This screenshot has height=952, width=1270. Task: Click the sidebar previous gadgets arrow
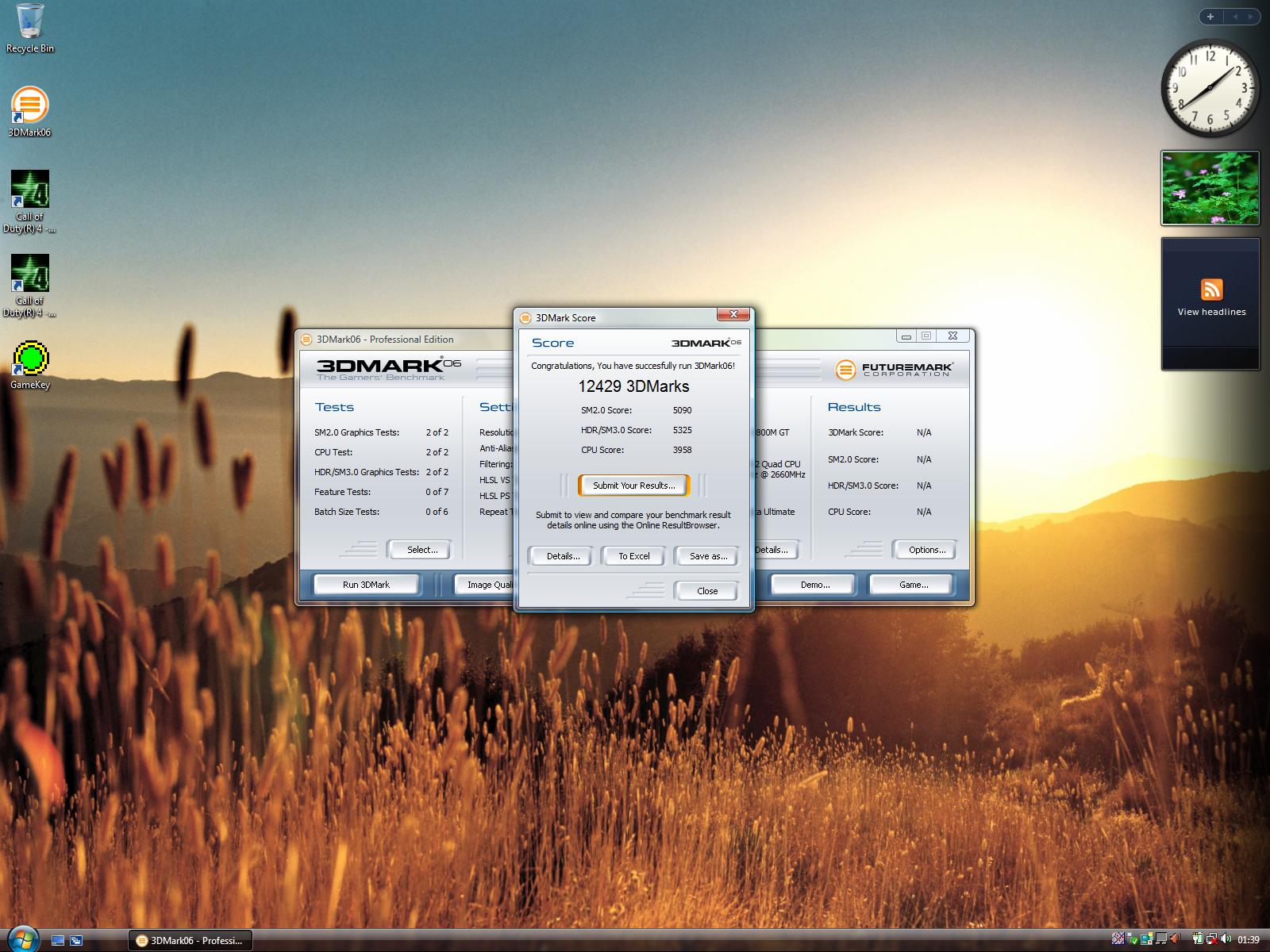point(1234,16)
